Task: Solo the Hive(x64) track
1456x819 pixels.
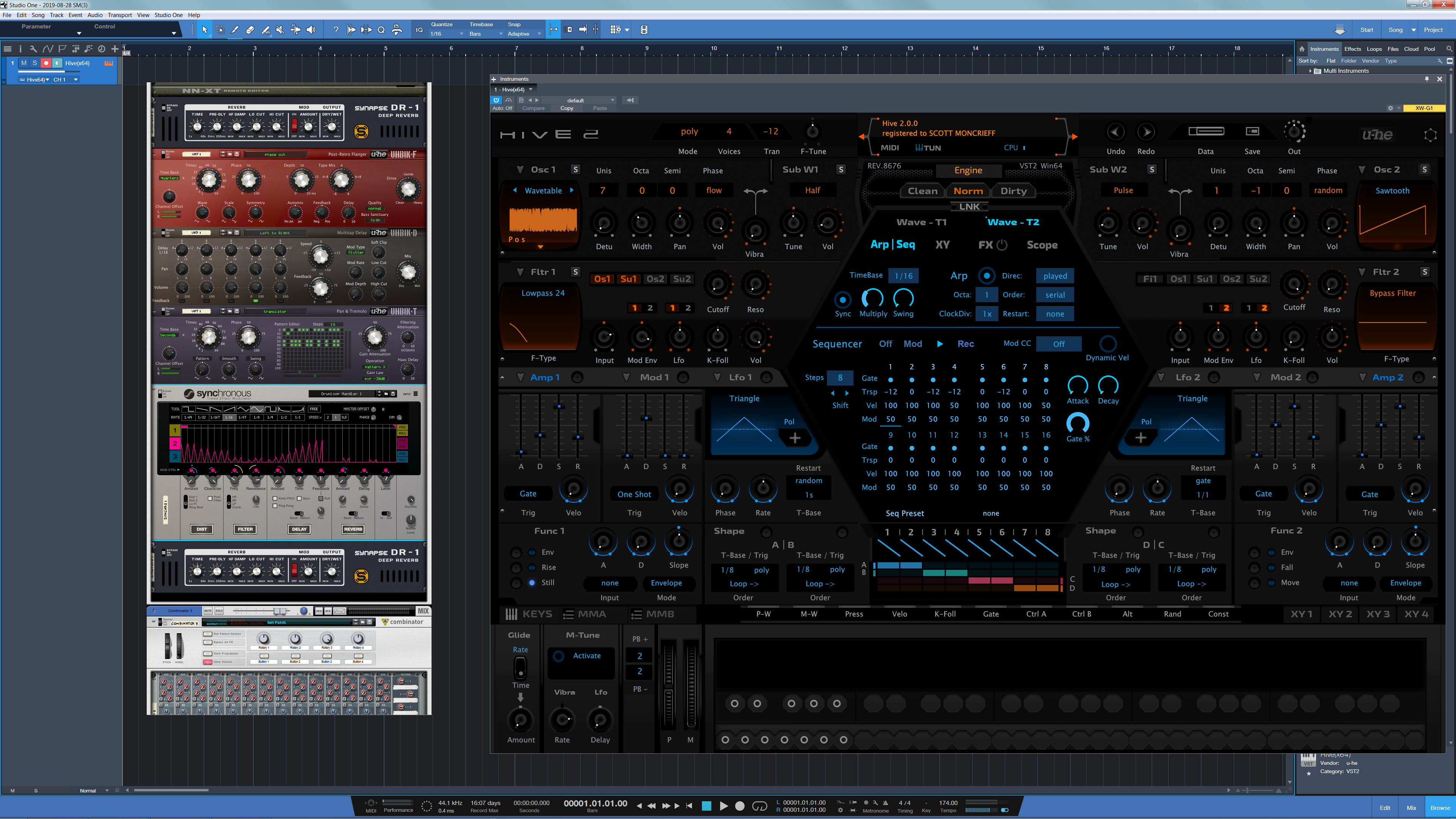Action: point(35,63)
